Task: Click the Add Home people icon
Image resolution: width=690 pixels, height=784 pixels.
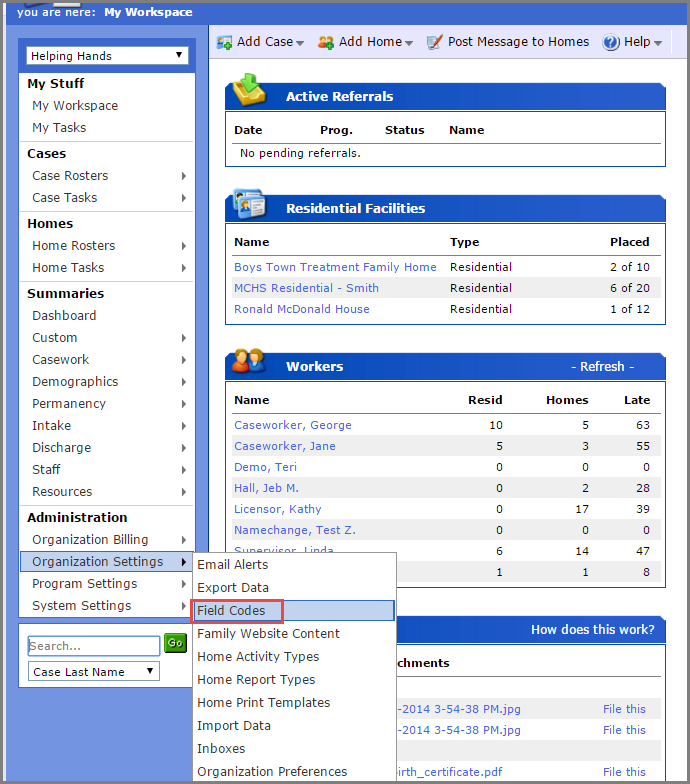Action: pyautogui.click(x=326, y=42)
